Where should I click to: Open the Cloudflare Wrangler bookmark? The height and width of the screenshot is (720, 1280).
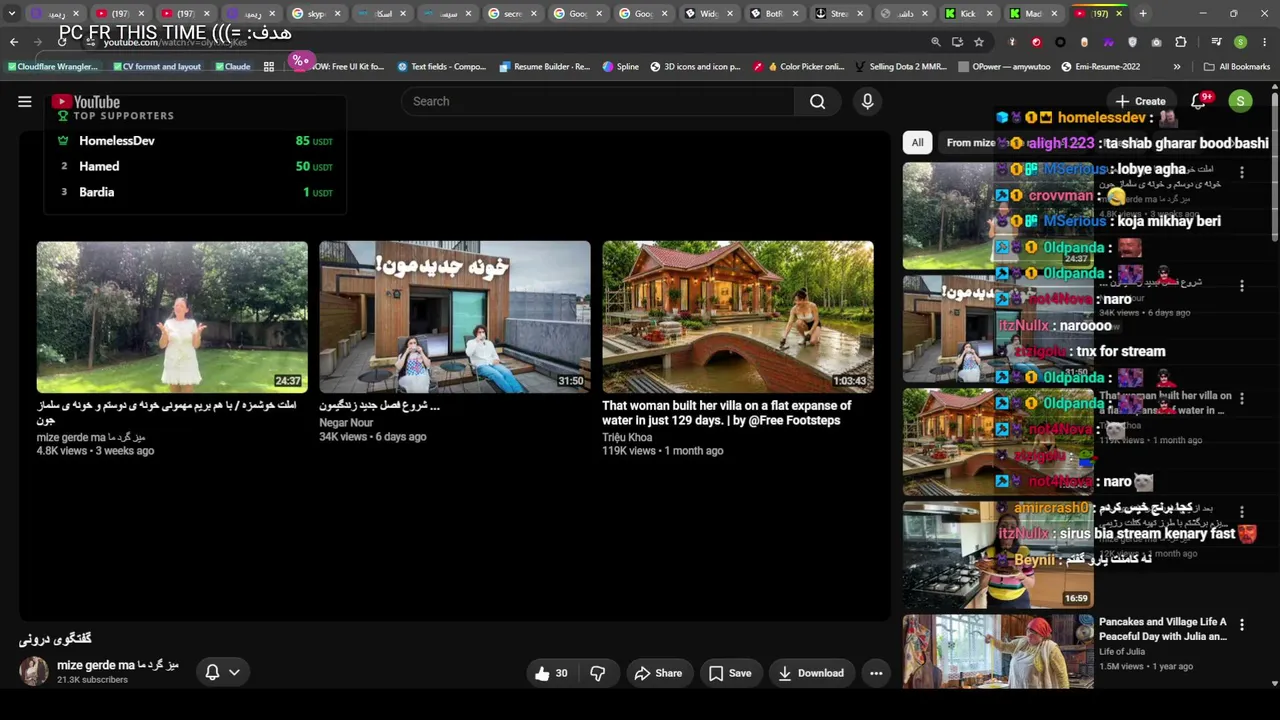[52, 67]
